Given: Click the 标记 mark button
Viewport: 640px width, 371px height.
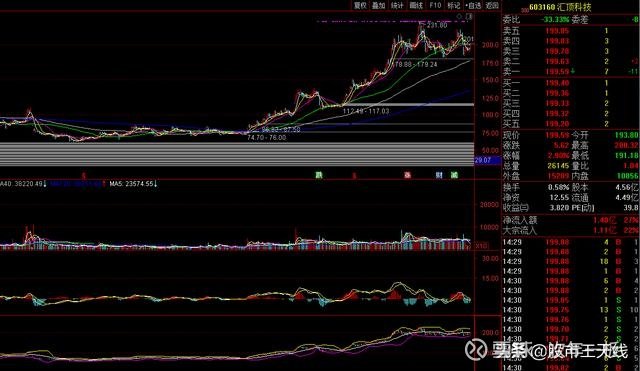Looking at the screenshot, I should pyautogui.click(x=454, y=5).
